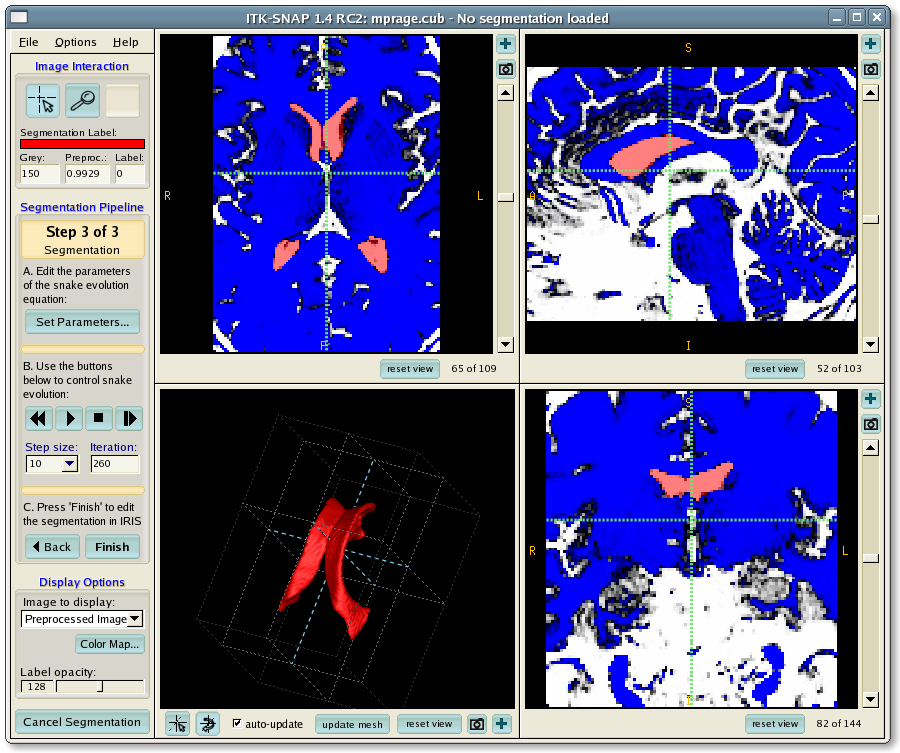Viewport: 900px width, 753px height.
Task: Take a snapshot of the 3D view
Action: click(x=478, y=723)
